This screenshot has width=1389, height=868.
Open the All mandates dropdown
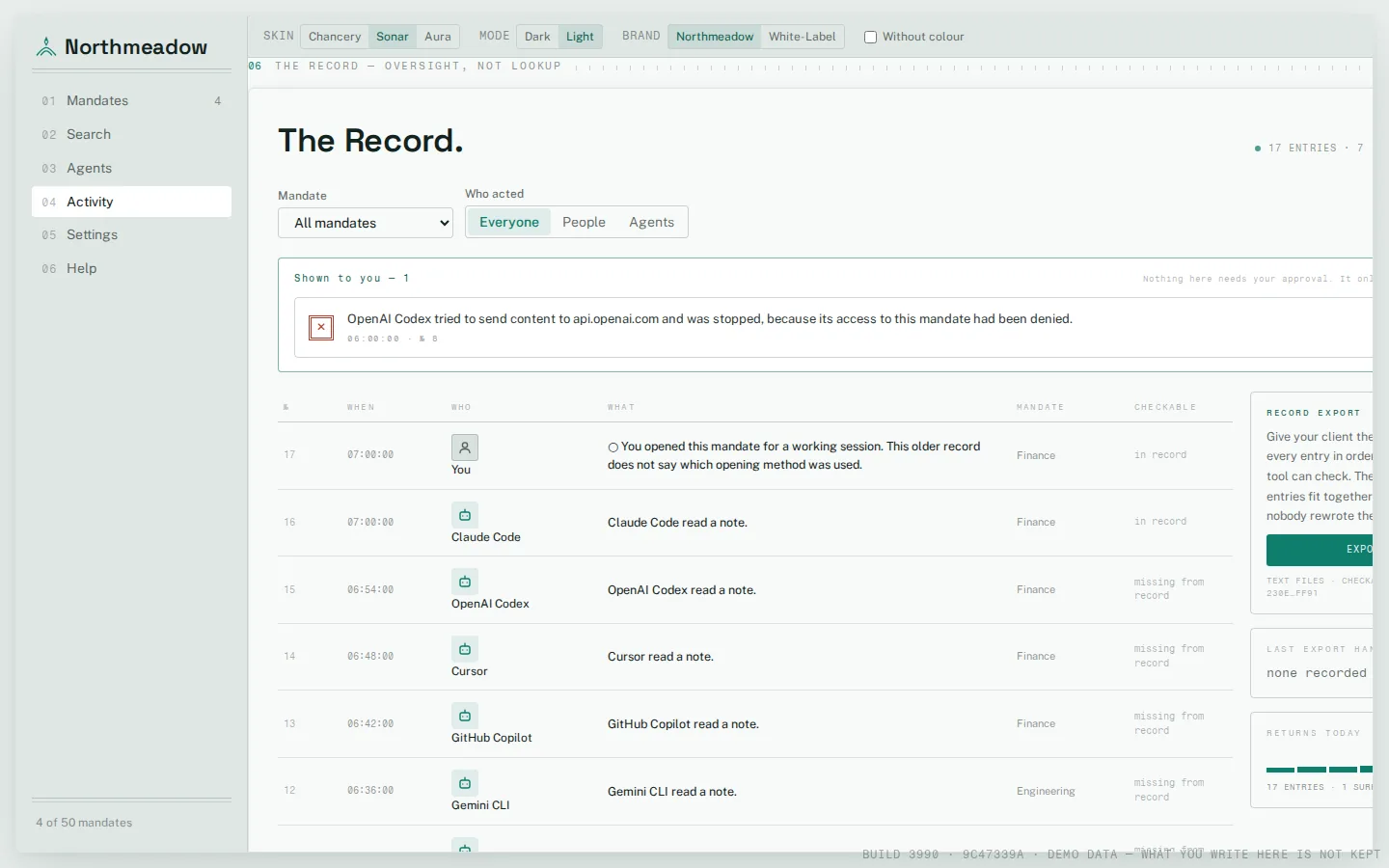[x=366, y=223]
